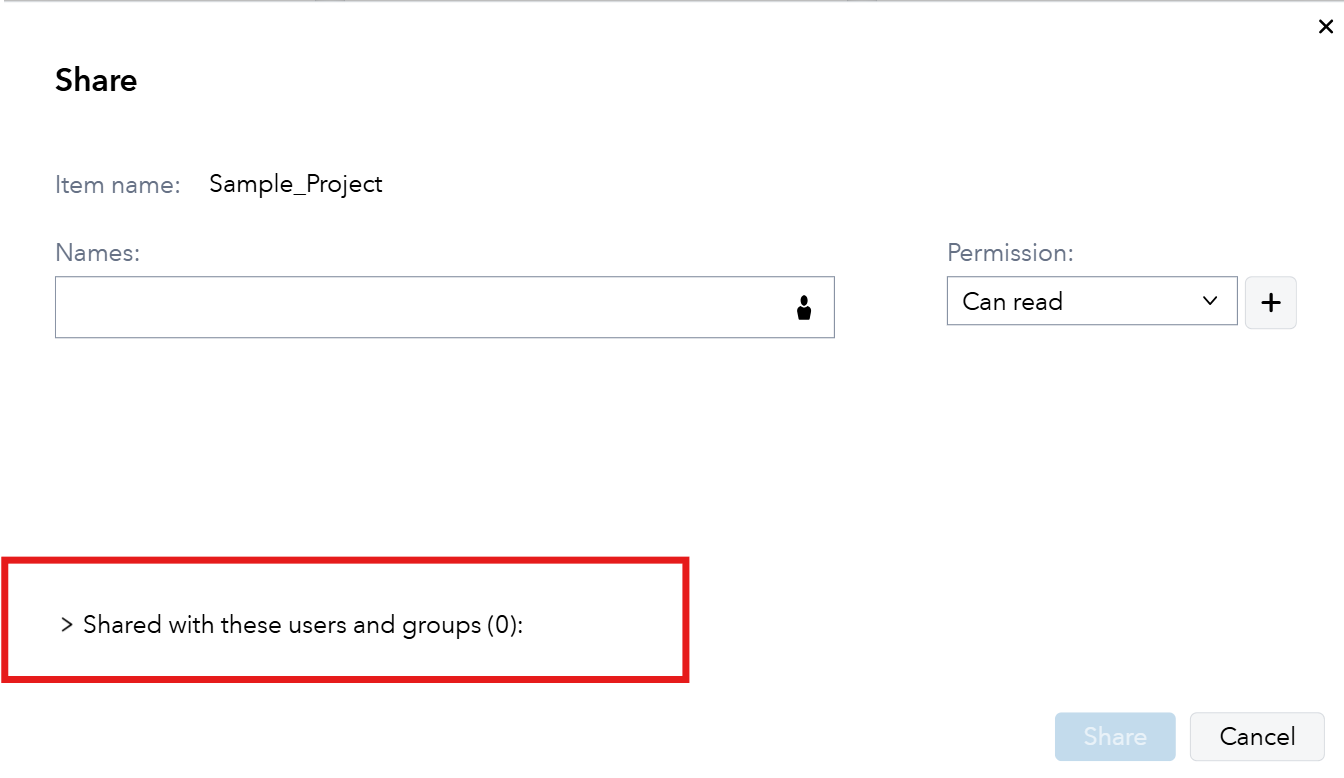Open the user picker person icon
The image size is (1344, 778).
pos(804,308)
